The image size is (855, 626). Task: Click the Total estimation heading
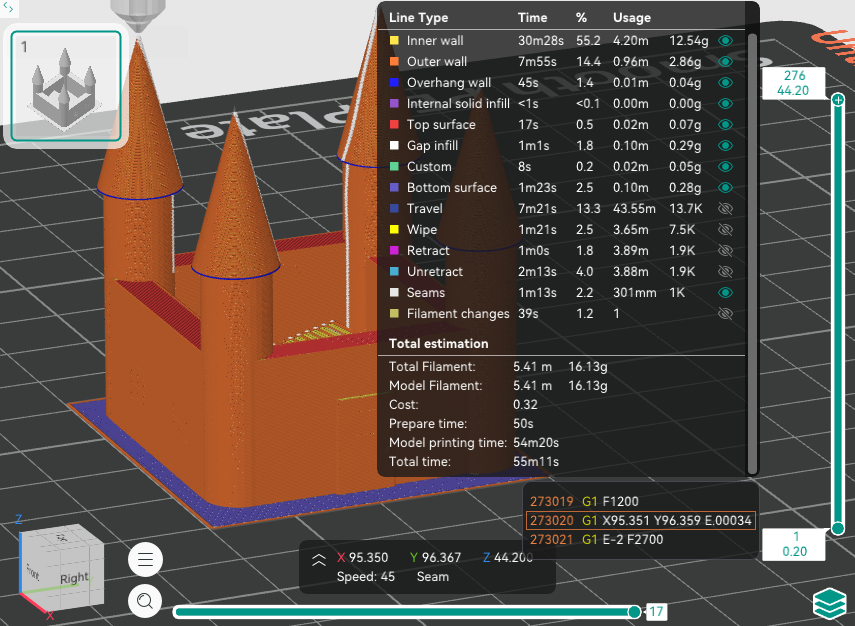438,344
